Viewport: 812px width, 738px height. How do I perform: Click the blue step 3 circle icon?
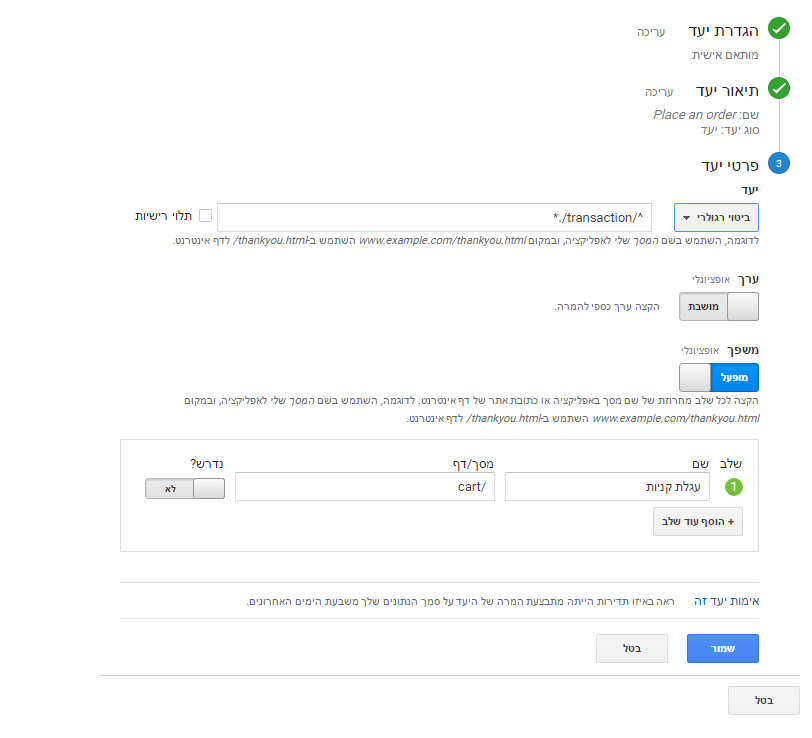tap(779, 164)
